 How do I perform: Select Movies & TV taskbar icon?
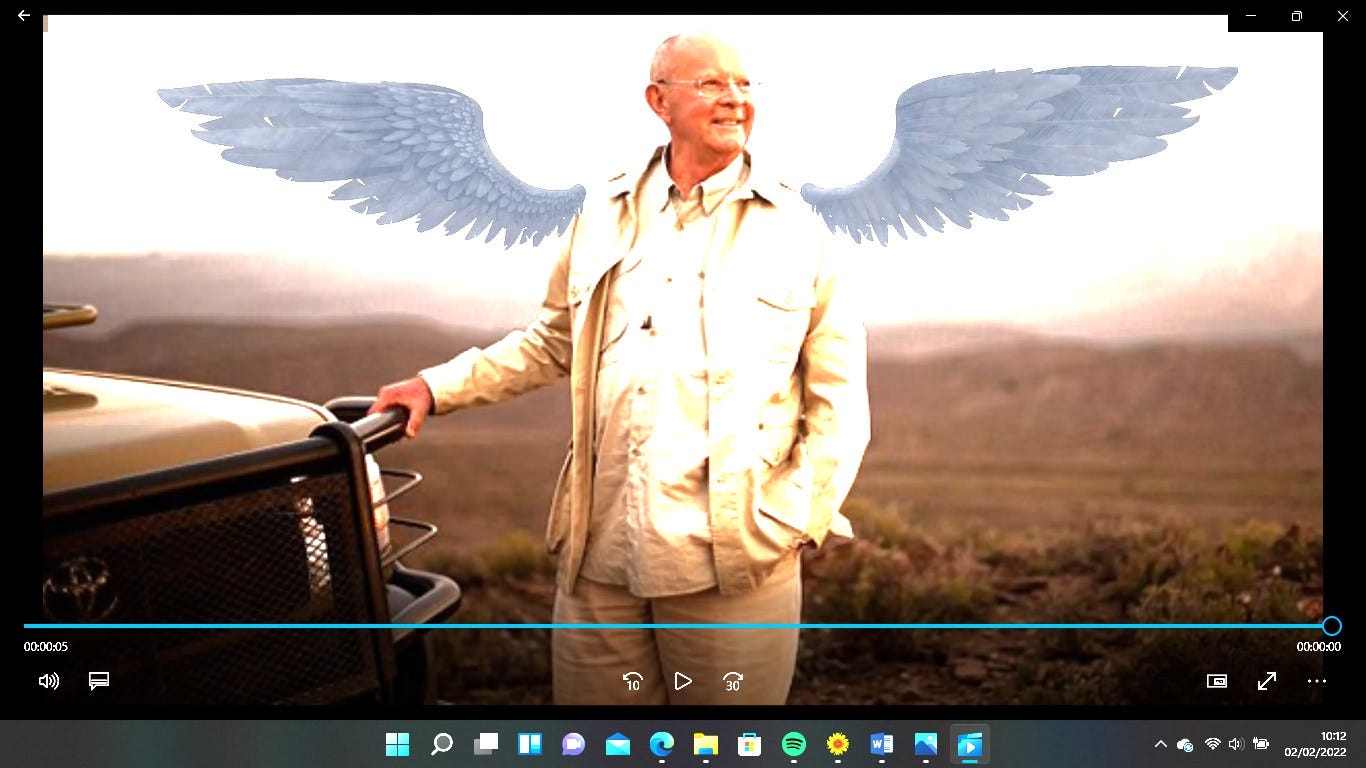click(970, 744)
